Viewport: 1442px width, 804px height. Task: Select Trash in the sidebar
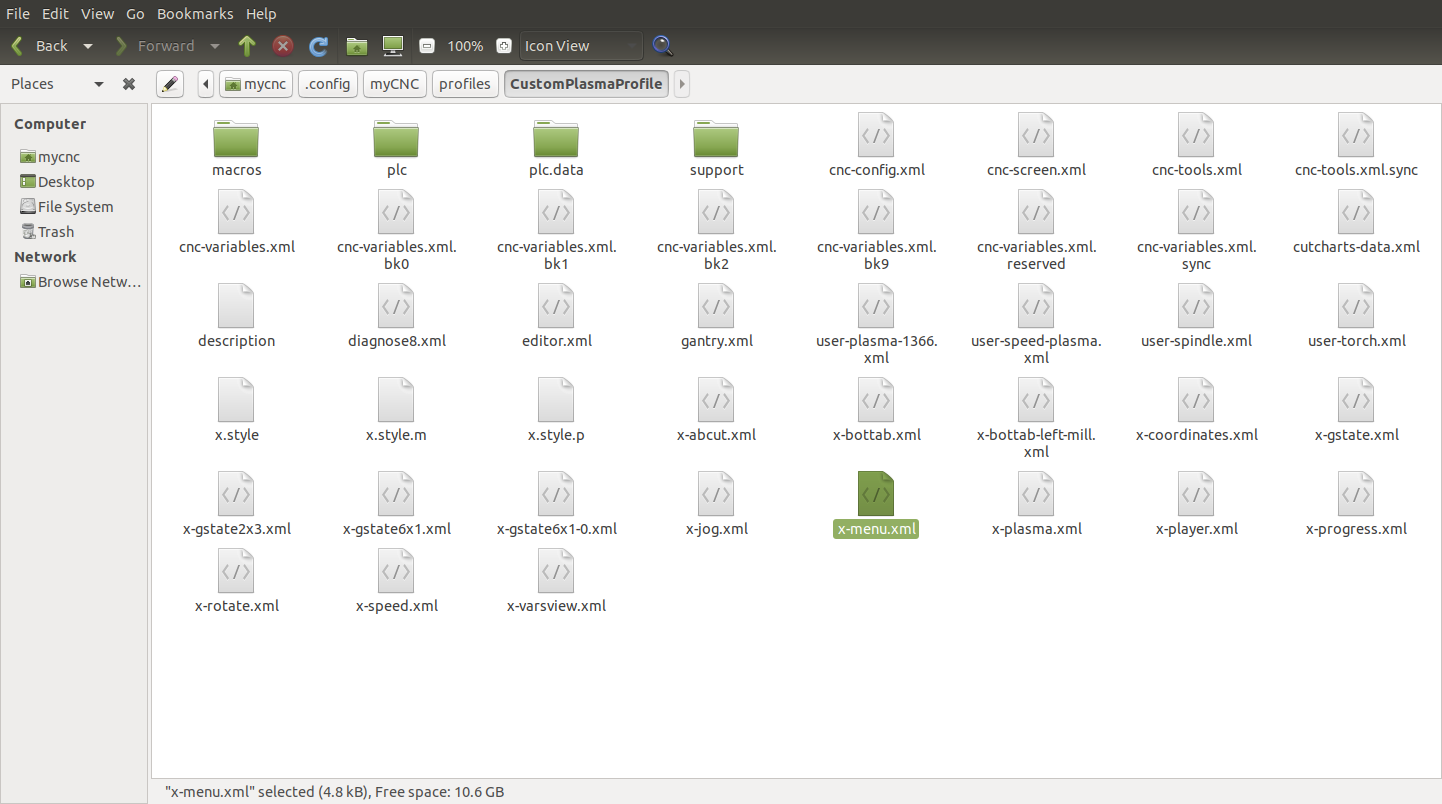(x=56, y=232)
